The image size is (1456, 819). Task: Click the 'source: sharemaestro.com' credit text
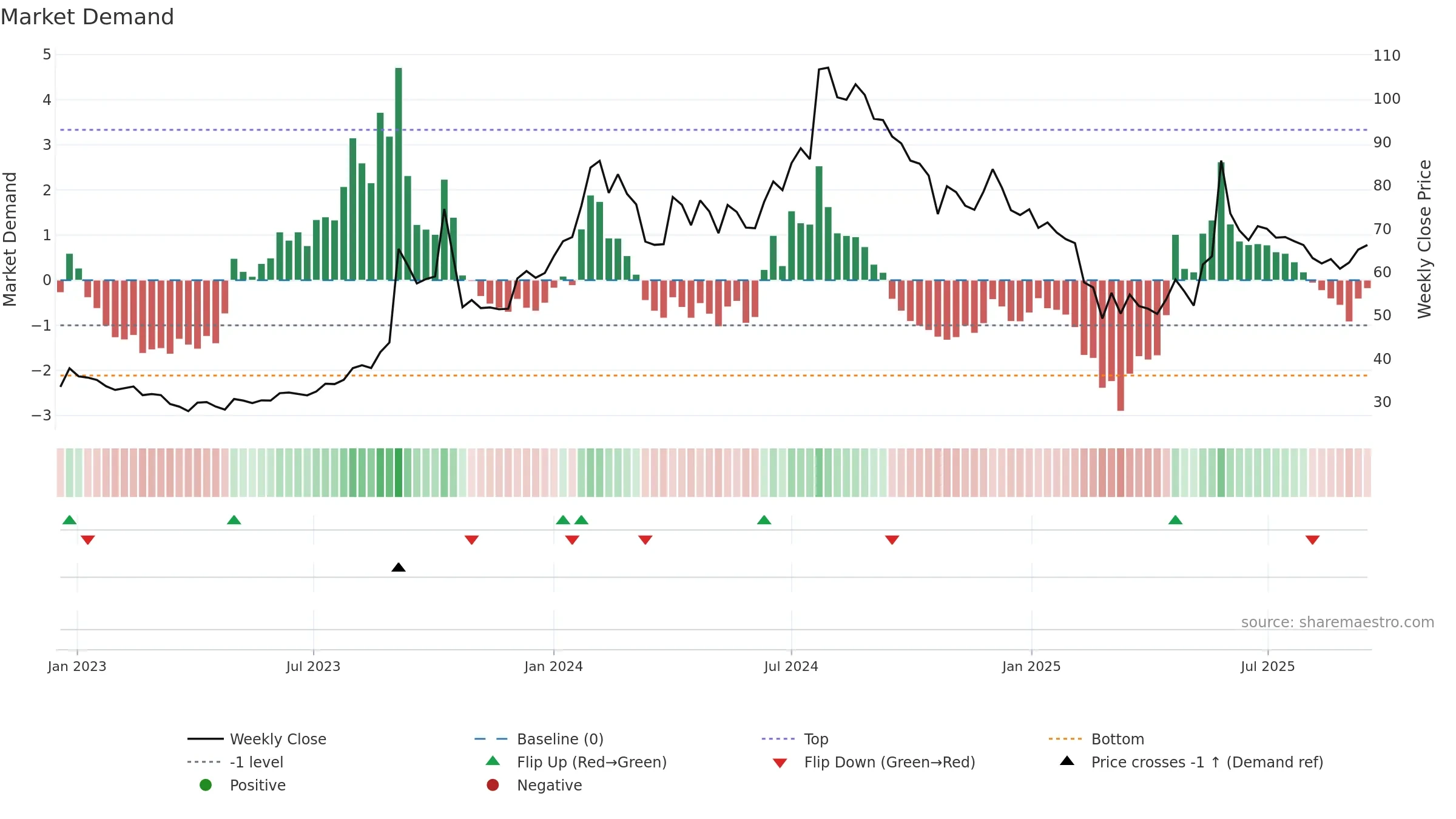(1338, 622)
